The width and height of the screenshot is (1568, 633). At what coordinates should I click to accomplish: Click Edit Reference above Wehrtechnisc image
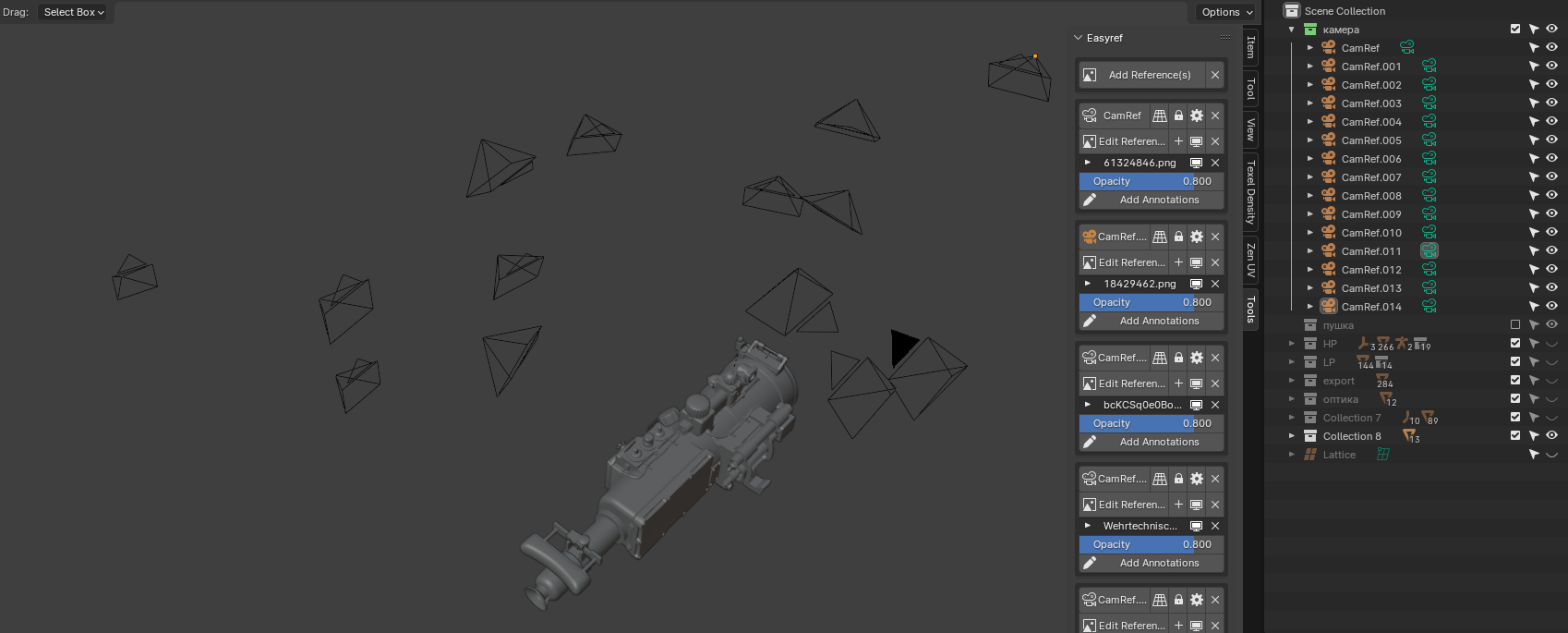1124,505
